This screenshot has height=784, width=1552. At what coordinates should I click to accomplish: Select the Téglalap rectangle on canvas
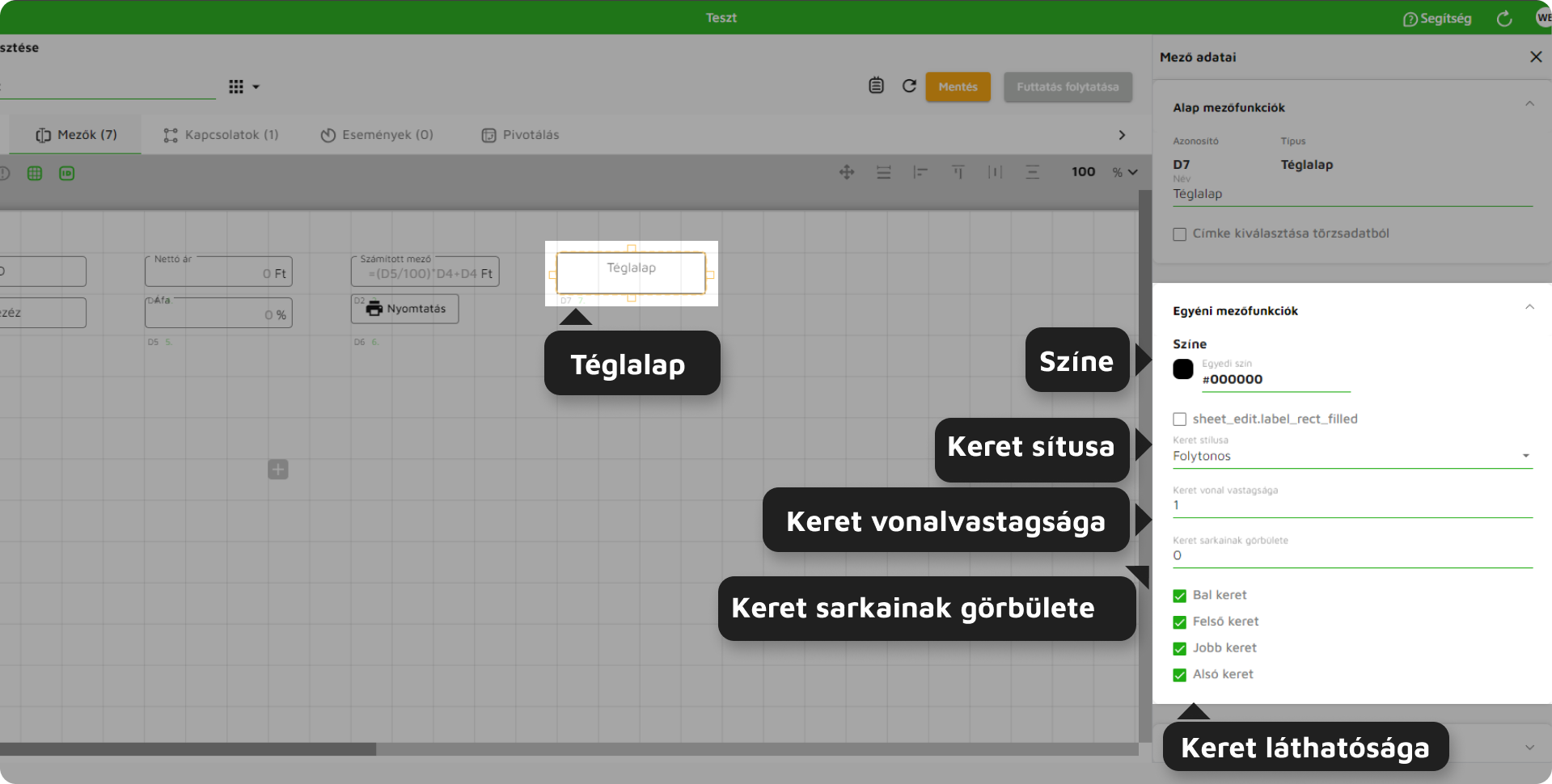pyautogui.click(x=631, y=273)
